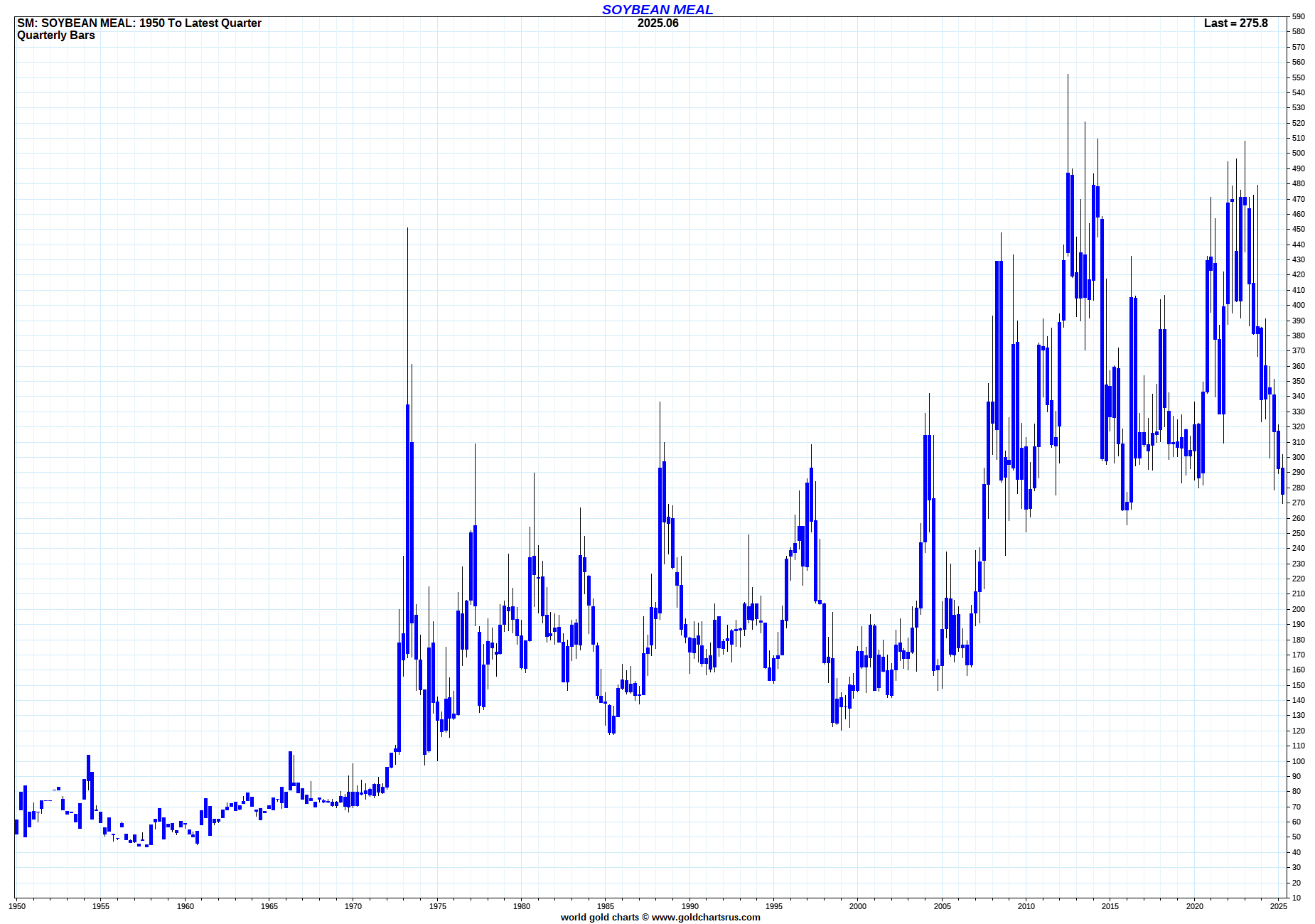Click the 2025 x-axis year label

1279,906
